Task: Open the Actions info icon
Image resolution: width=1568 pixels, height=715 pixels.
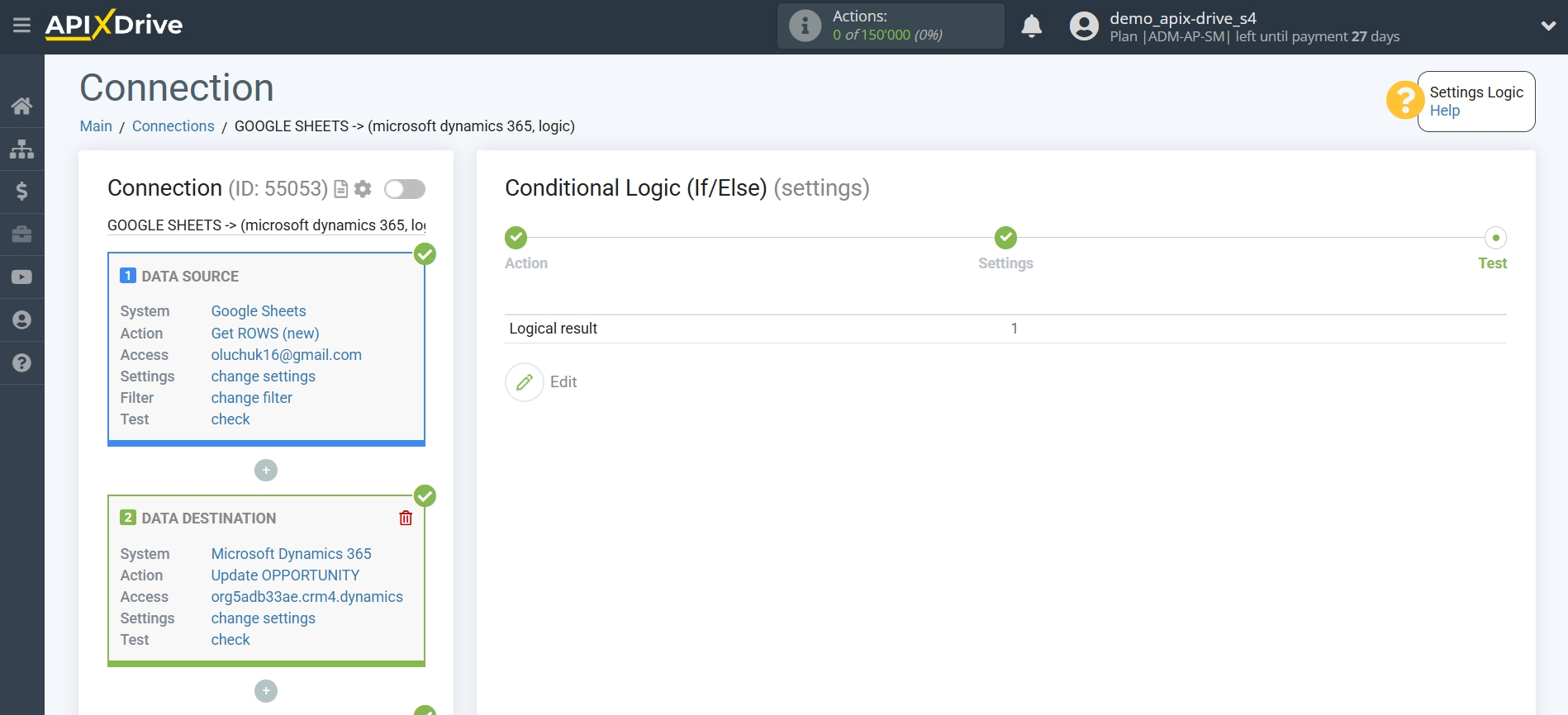Action: (805, 26)
